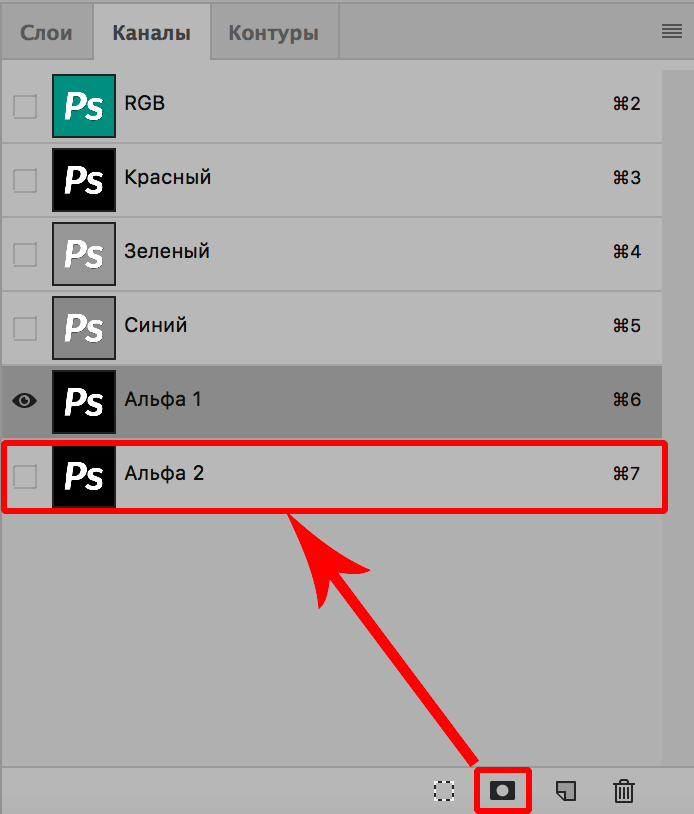The image size is (694, 814).
Task: Open the Channels panel menu icon
Action: click(x=670, y=30)
